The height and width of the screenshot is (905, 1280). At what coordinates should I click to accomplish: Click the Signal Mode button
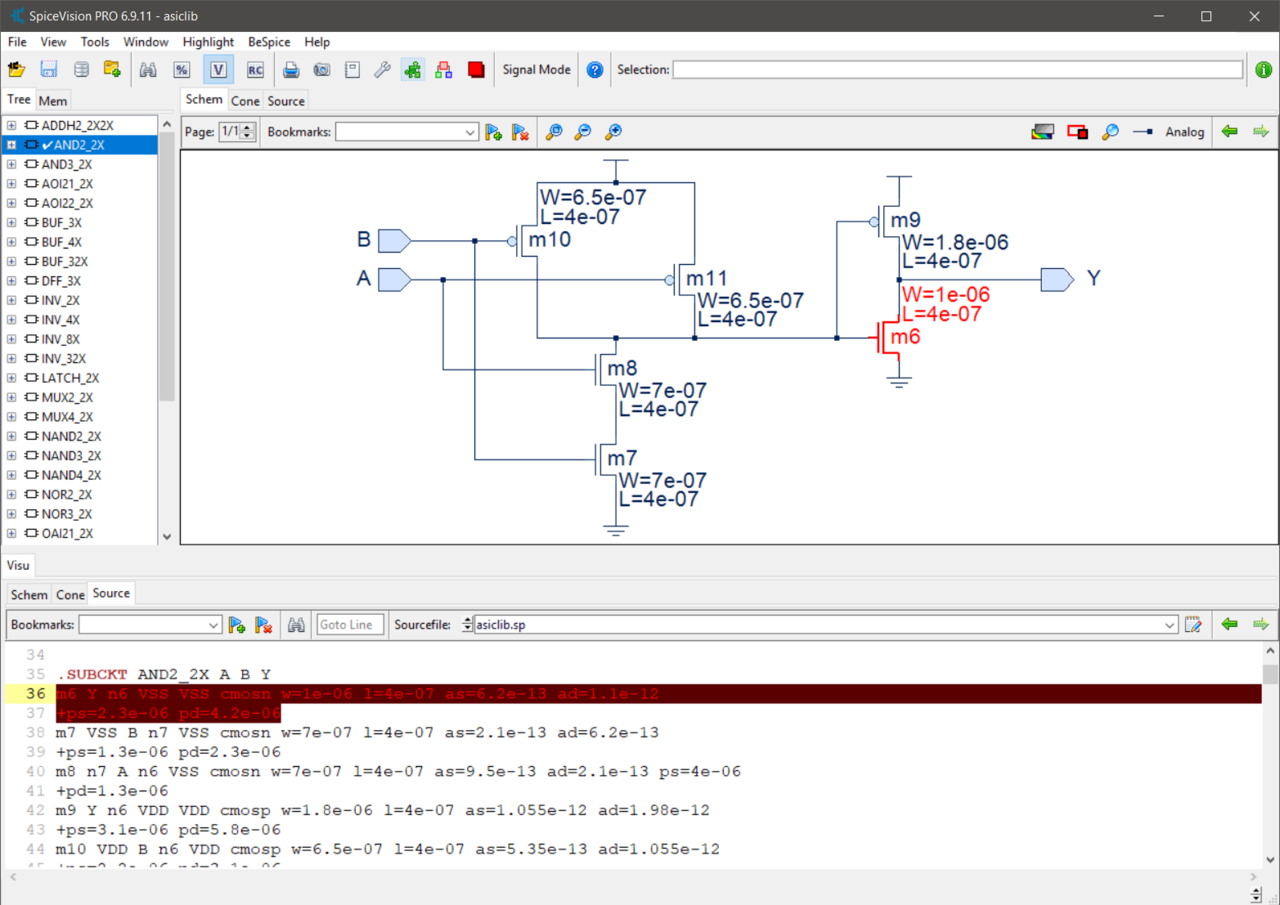click(536, 70)
